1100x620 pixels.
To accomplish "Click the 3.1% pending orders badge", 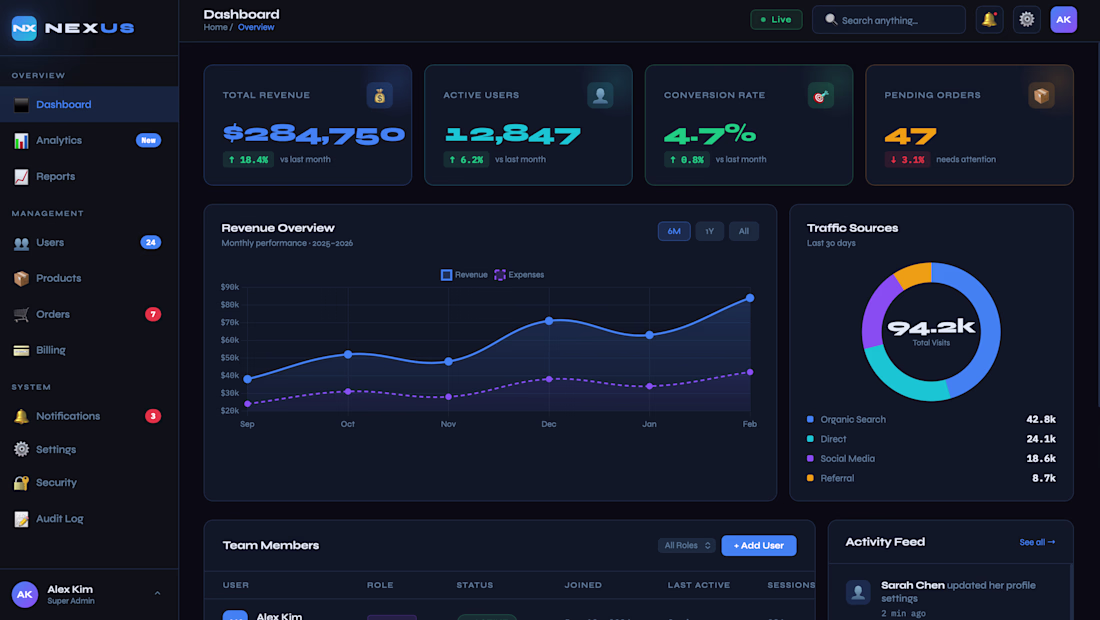I will (x=907, y=160).
